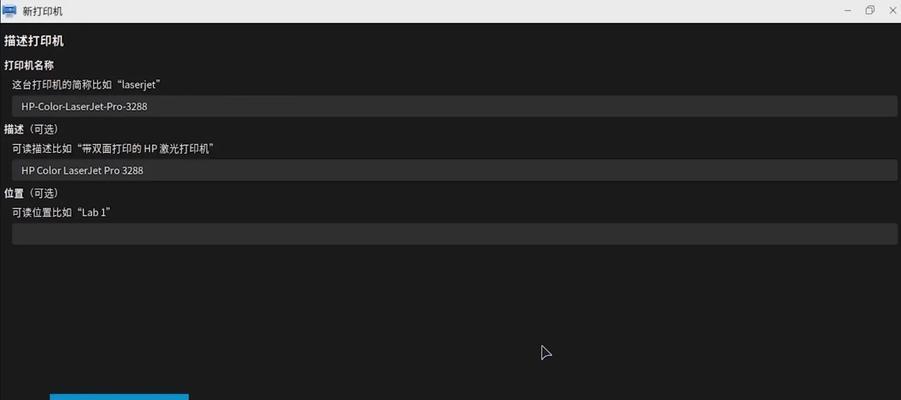Click the empty location input field
This screenshot has height=400, width=901.
[454, 234]
